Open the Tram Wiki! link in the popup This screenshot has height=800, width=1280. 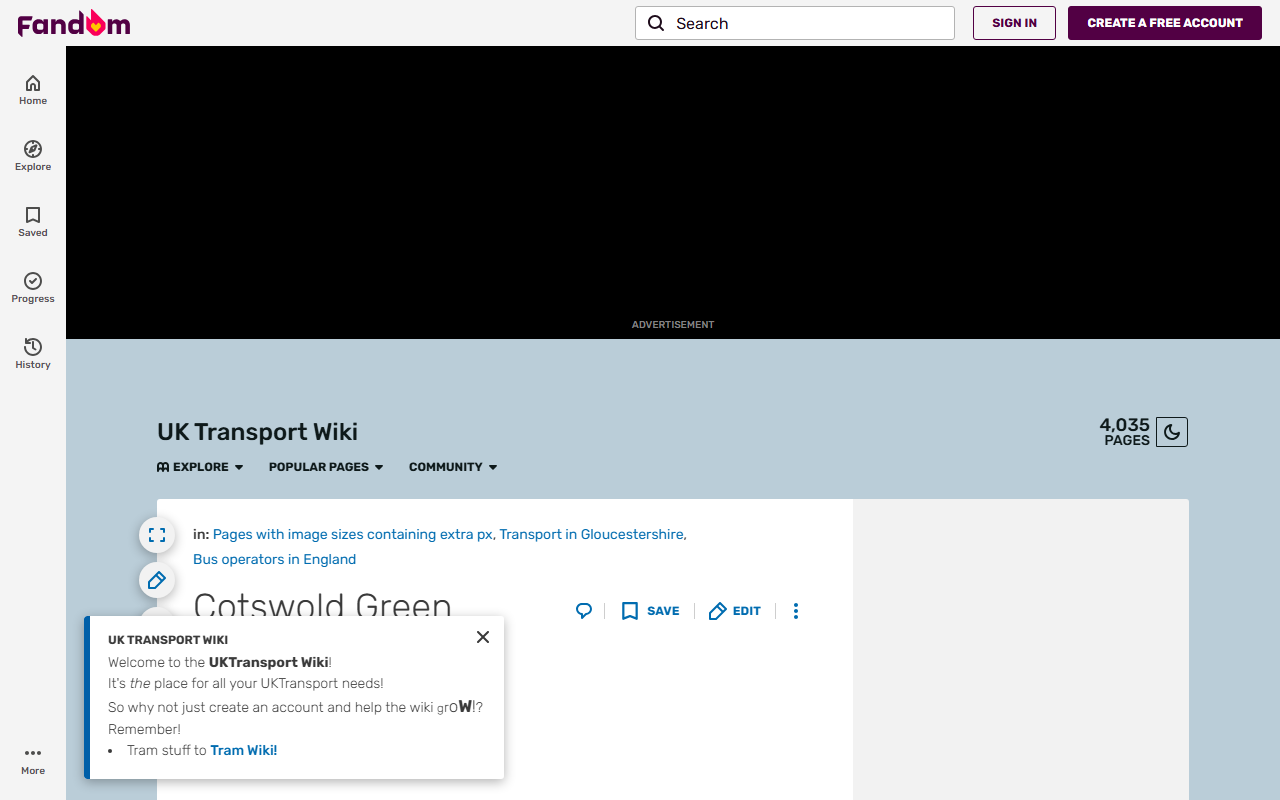click(244, 750)
